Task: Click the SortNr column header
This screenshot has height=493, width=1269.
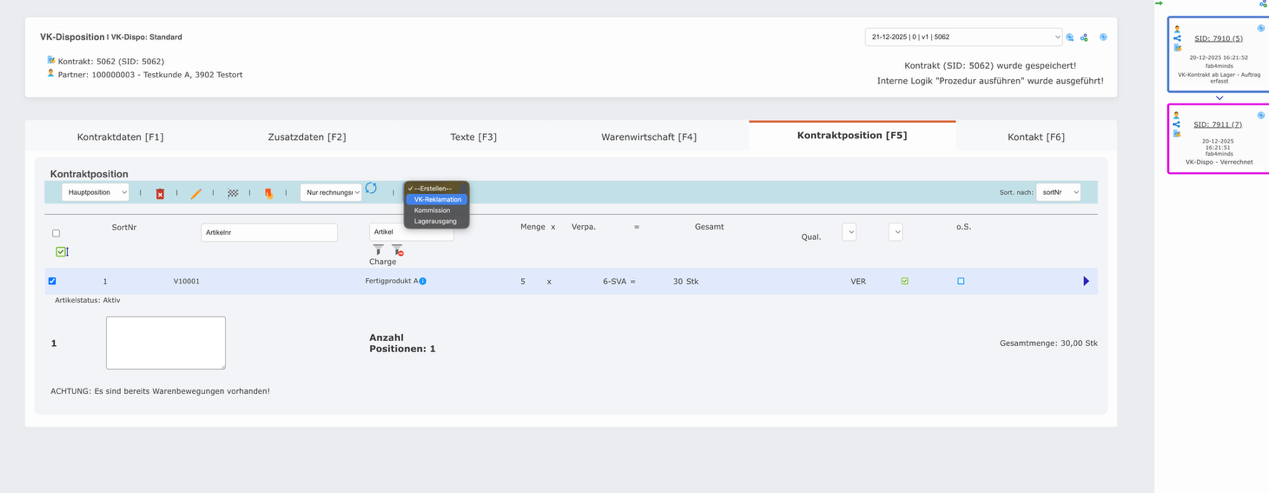Action: click(124, 227)
